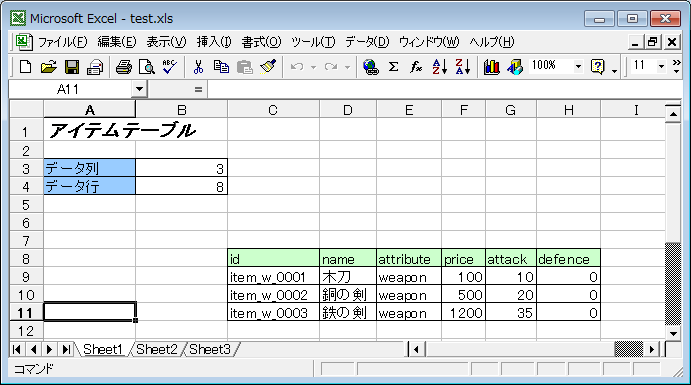This screenshot has height=385, width=691.
Task: Open Office Assistant help icon
Action: click(598, 67)
